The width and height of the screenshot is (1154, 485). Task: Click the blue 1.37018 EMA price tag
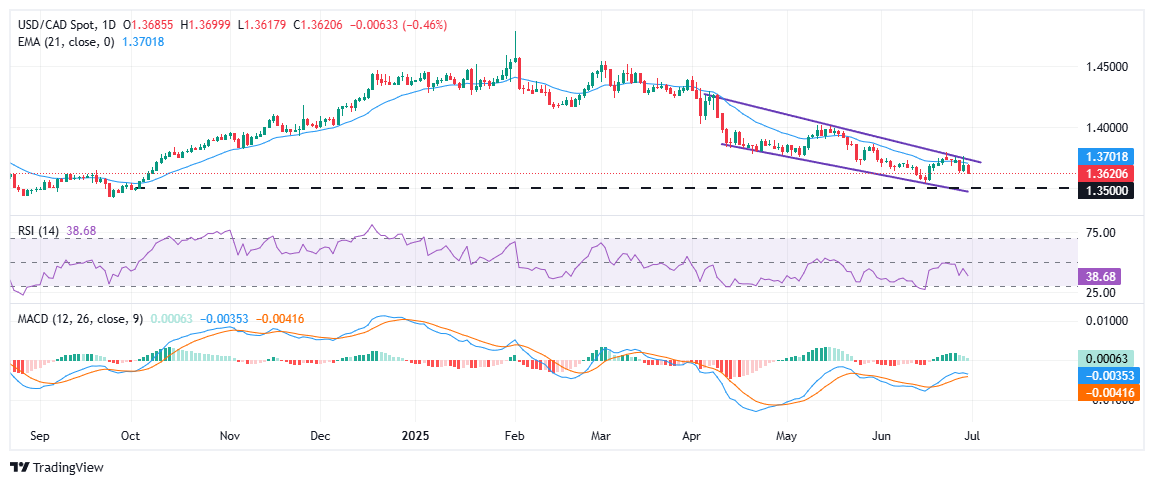click(x=1107, y=157)
